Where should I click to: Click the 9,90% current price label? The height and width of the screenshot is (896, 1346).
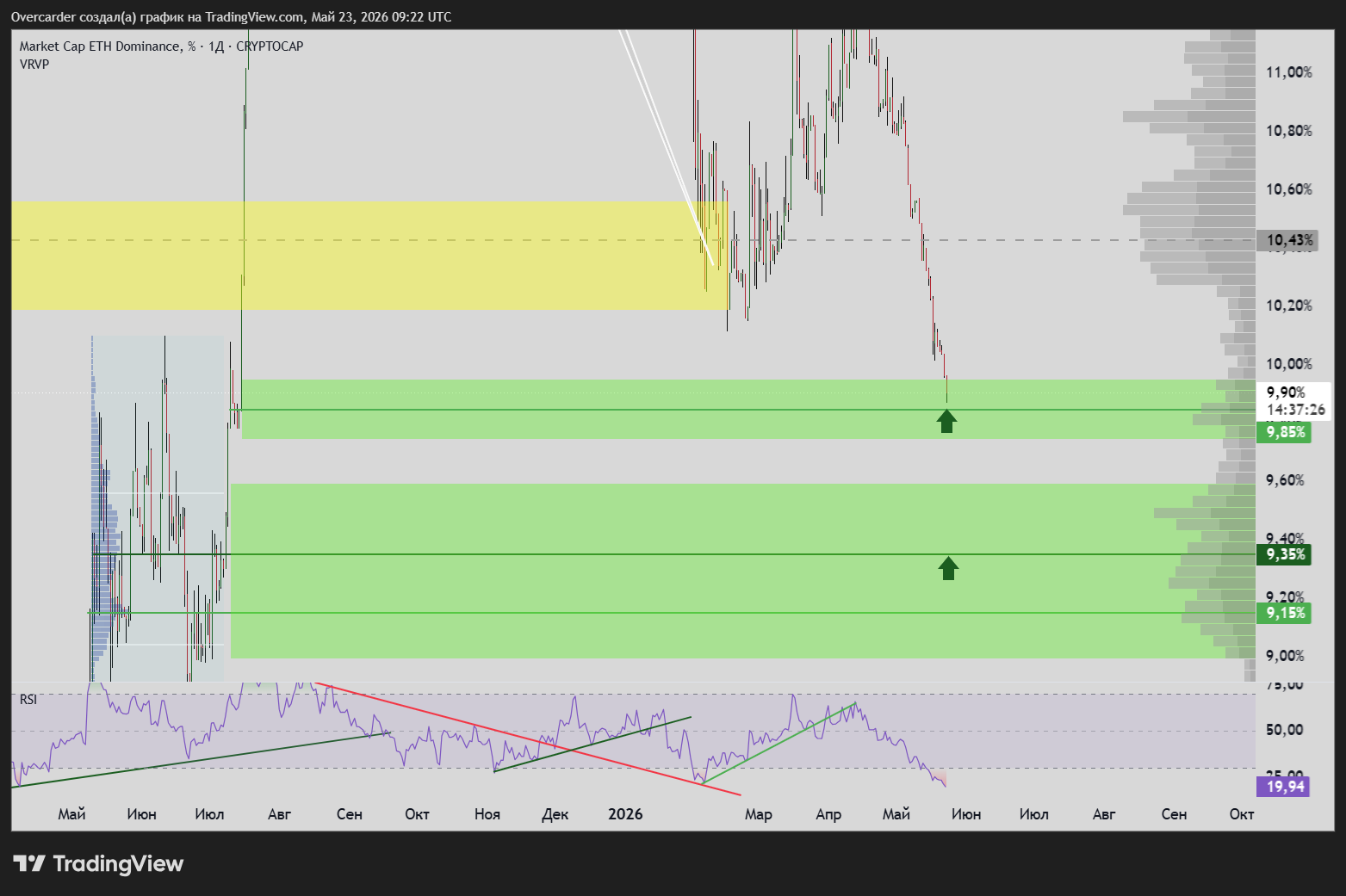1286,392
